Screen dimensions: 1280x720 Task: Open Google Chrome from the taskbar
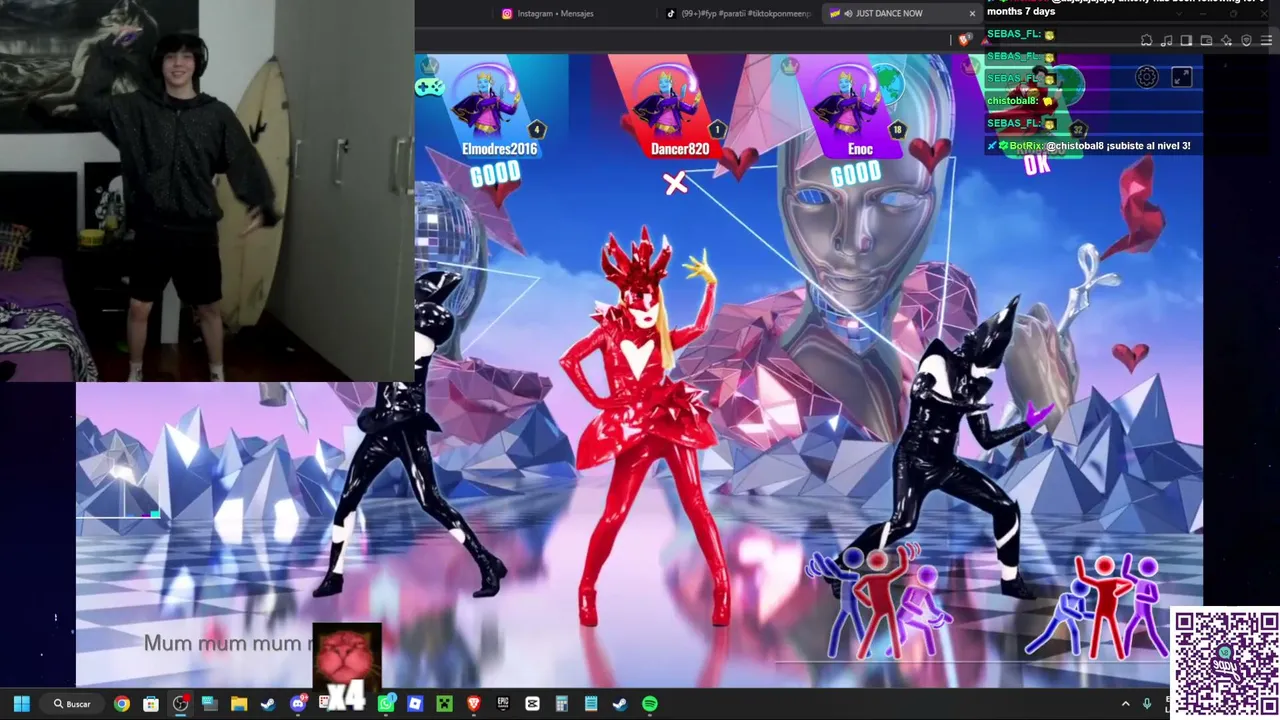121,704
